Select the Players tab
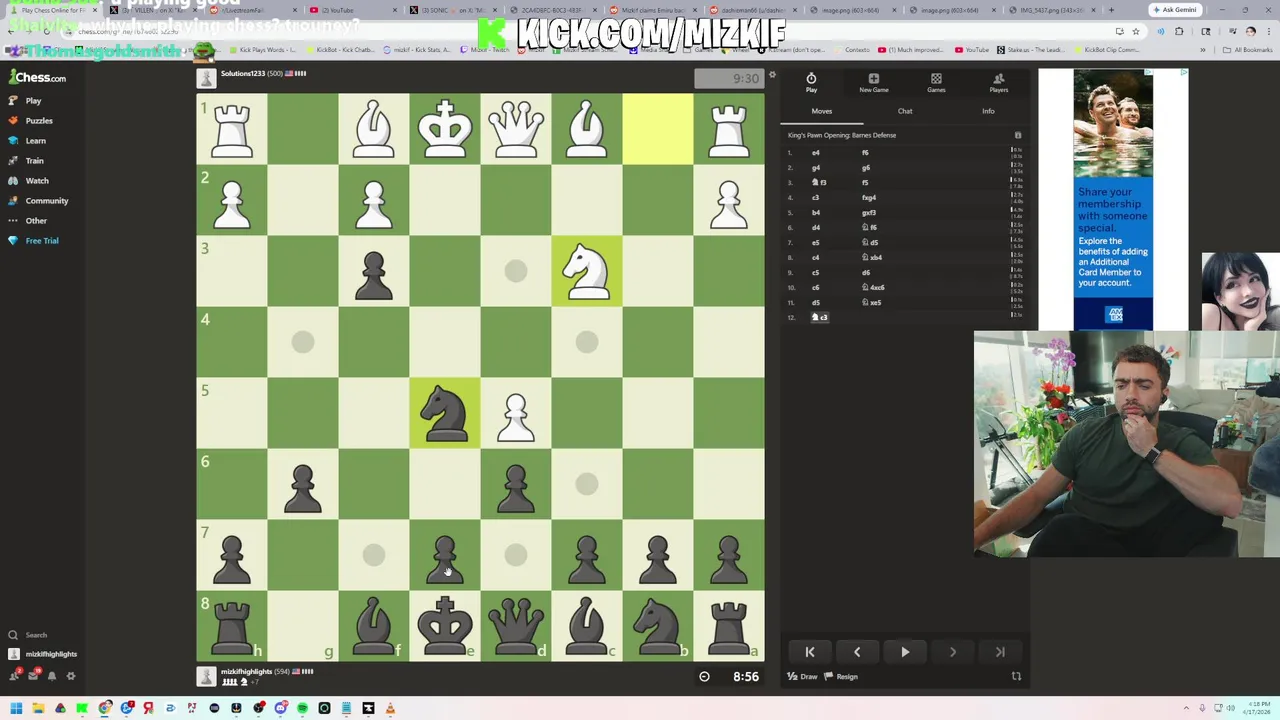 coord(998,83)
